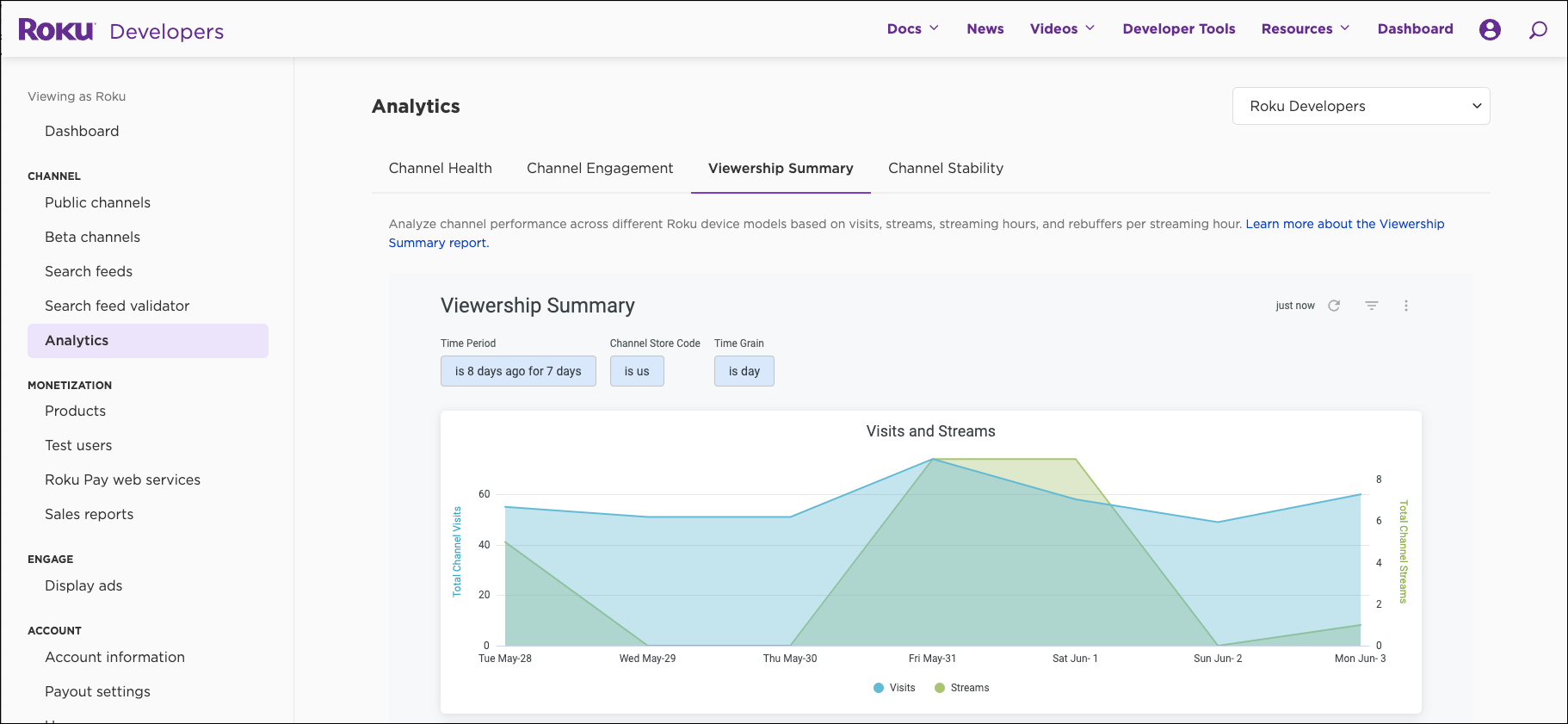Toggle the Visits series in chart legend
This screenshot has width=1568, height=724.
coord(894,688)
